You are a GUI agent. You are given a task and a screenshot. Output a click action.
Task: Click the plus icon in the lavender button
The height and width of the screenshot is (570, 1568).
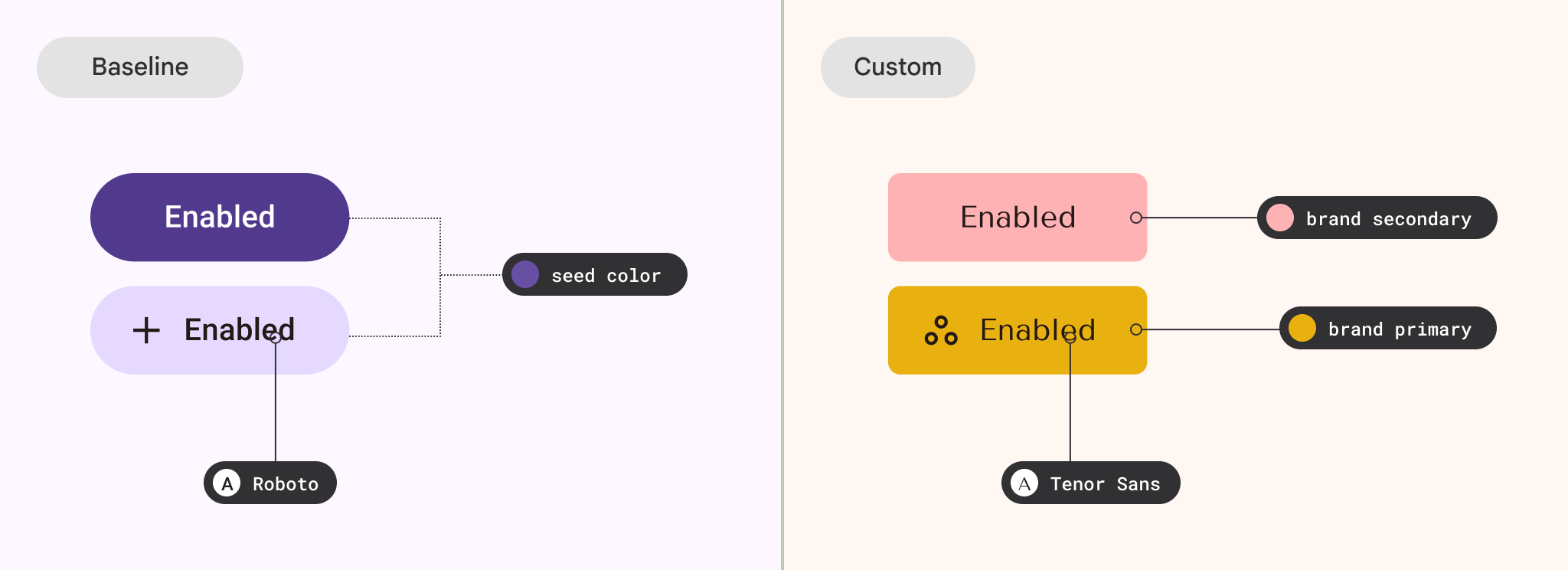(146, 331)
